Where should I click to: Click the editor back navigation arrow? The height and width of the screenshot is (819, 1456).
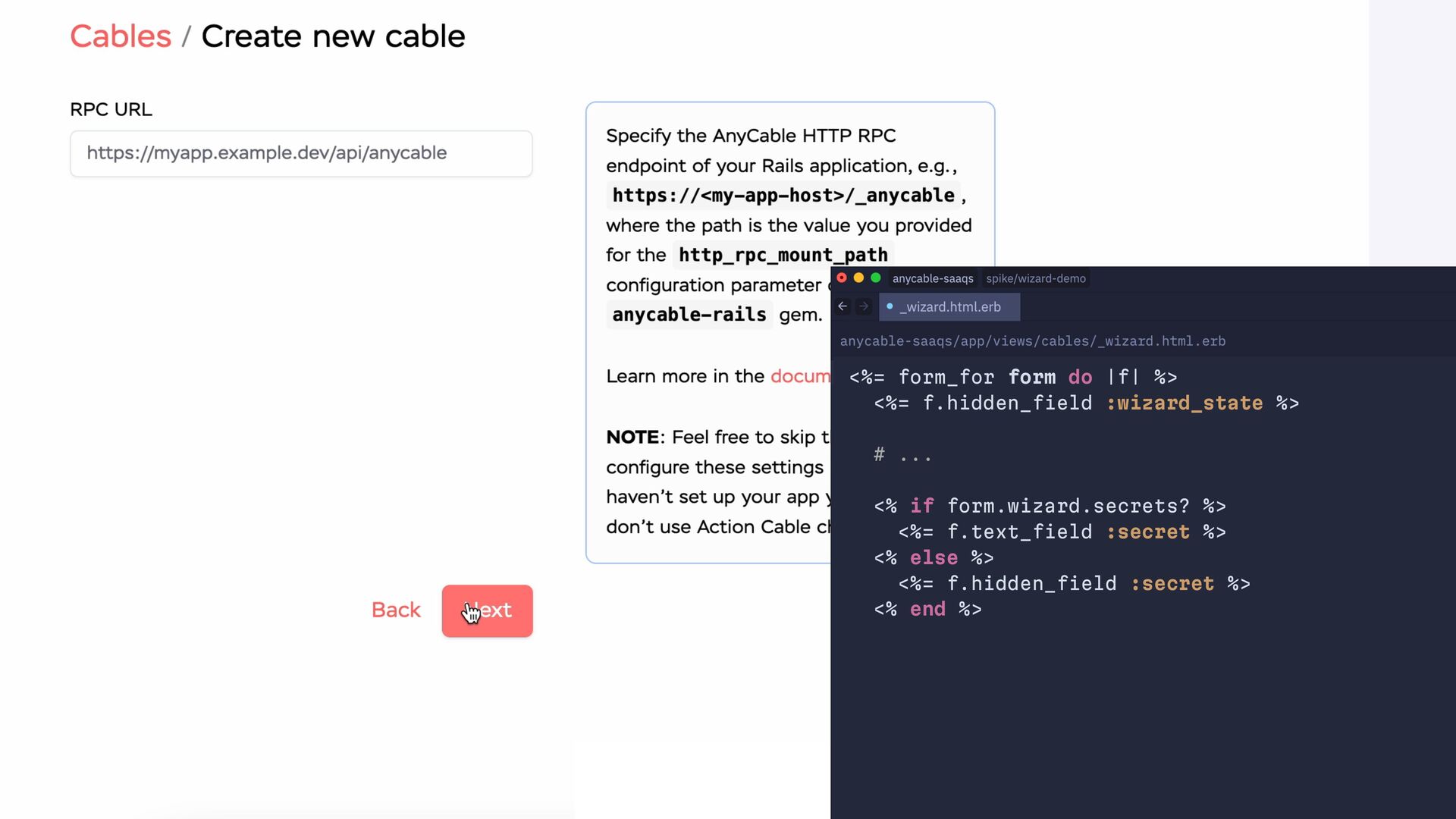point(843,306)
